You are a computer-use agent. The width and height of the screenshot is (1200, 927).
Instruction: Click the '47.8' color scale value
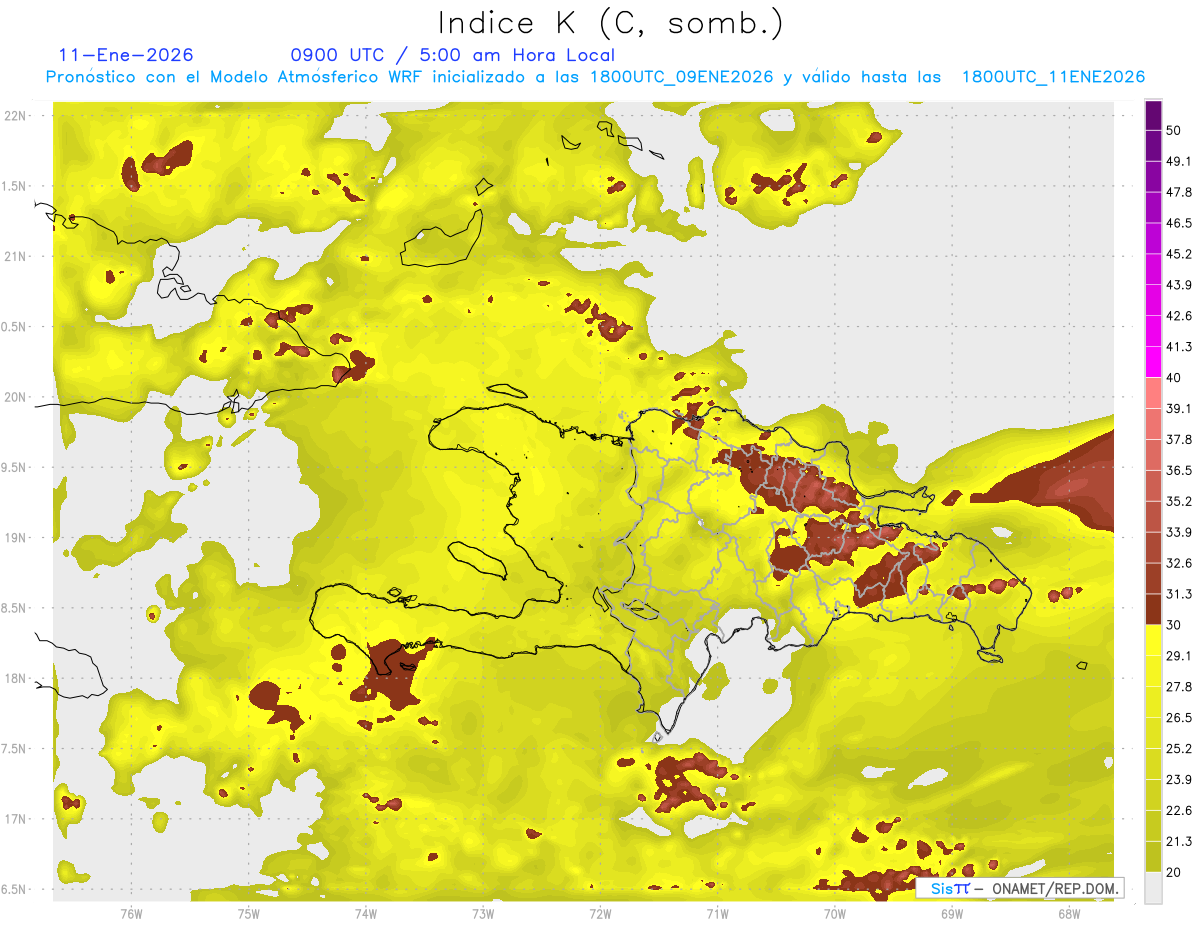[1180, 192]
